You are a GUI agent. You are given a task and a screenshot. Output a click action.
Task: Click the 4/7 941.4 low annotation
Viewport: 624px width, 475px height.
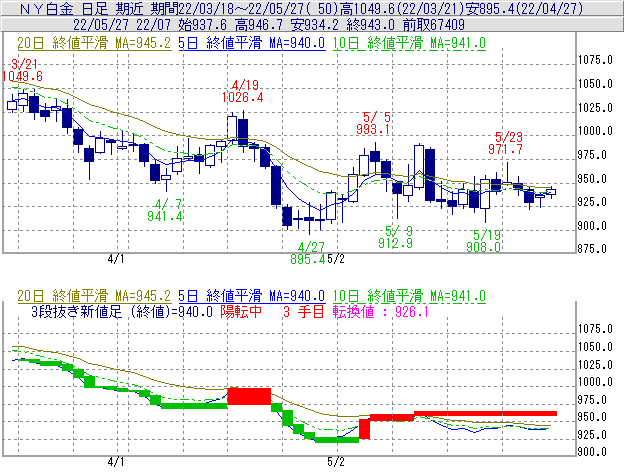pos(165,210)
